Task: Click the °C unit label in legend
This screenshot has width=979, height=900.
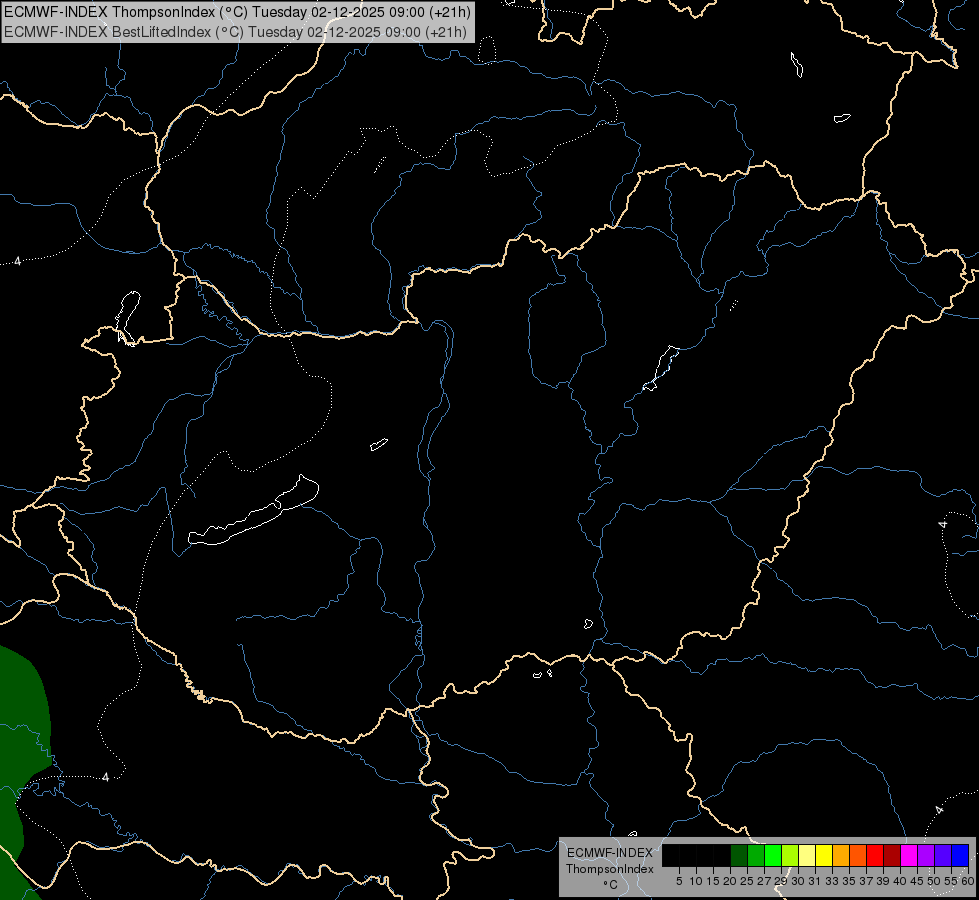Action: click(611, 885)
